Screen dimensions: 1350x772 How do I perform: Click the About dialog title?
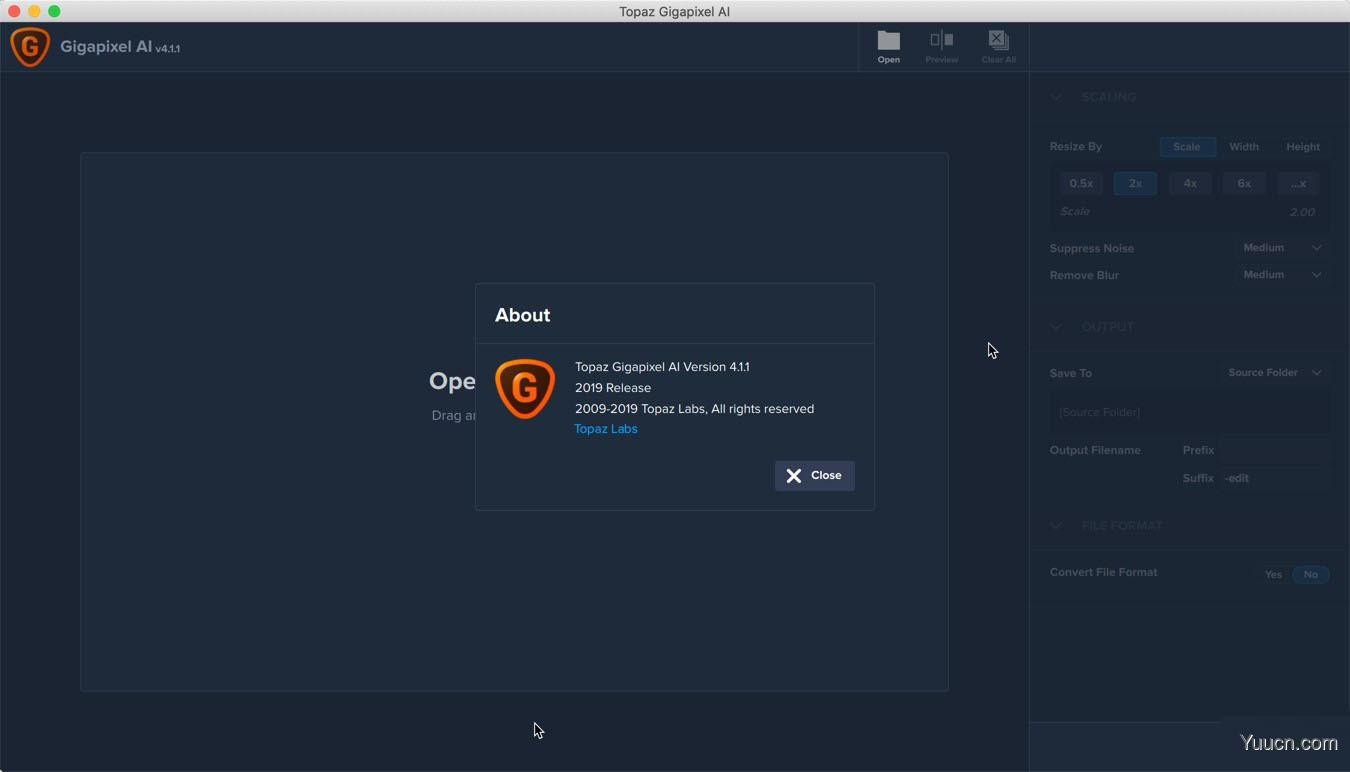[522, 315]
